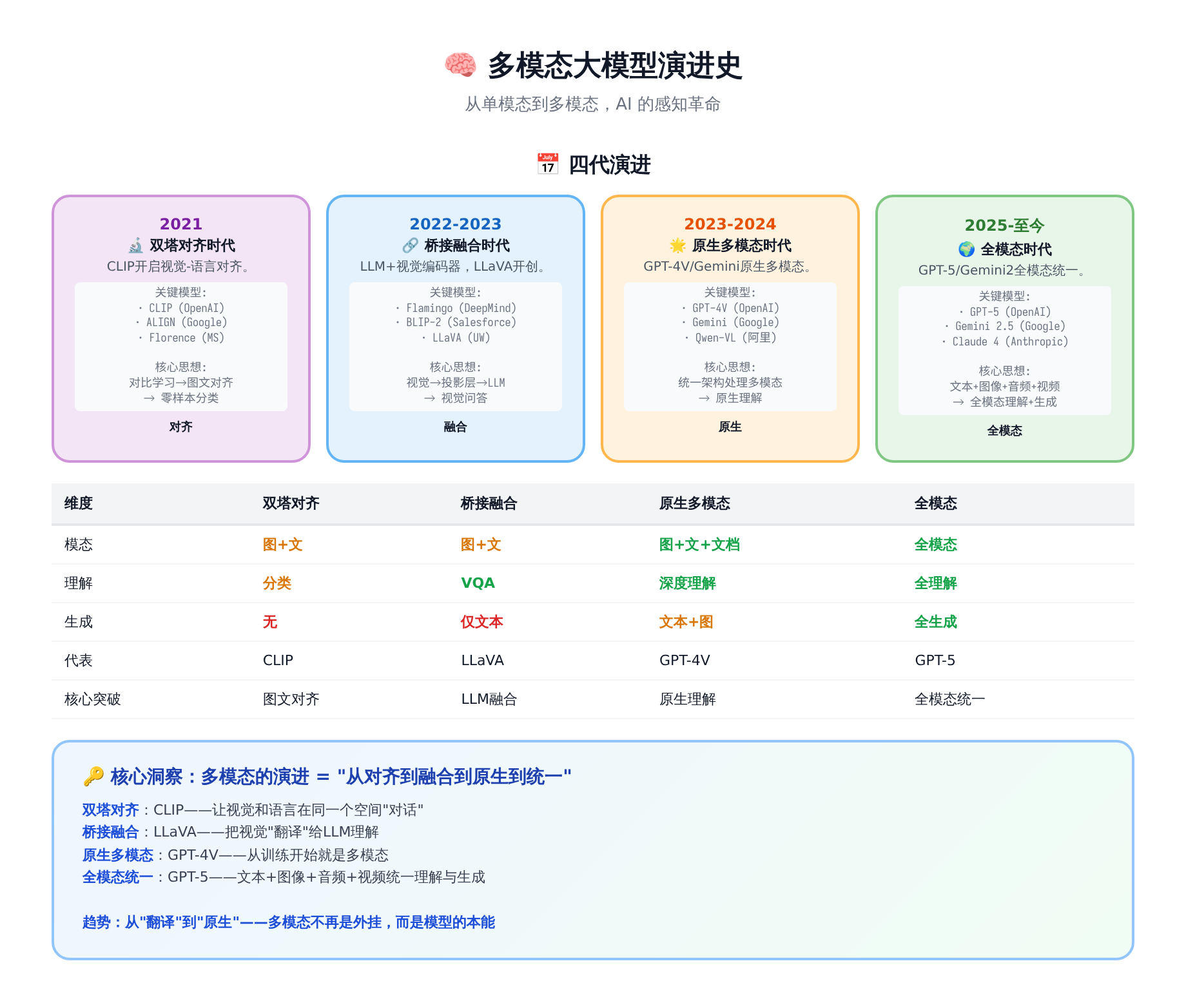This screenshot has height=1008, width=1186.
Task: Click the LLM融合 cell
Action: coord(489,699)
